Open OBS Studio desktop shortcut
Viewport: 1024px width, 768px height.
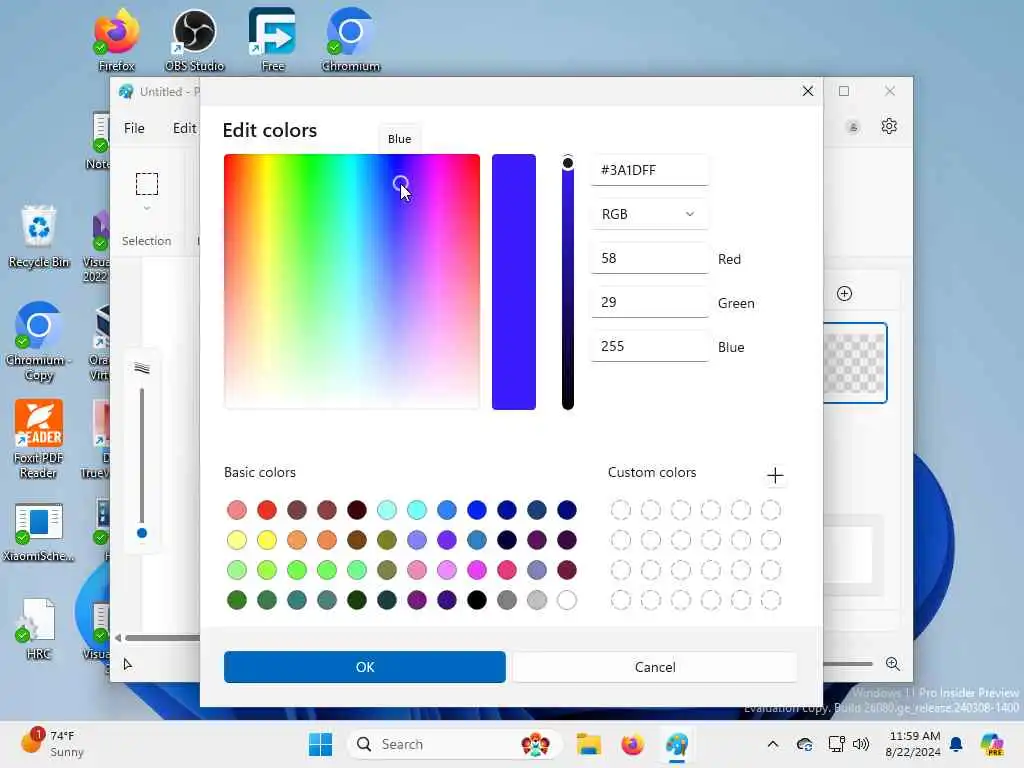coord(195,40)
